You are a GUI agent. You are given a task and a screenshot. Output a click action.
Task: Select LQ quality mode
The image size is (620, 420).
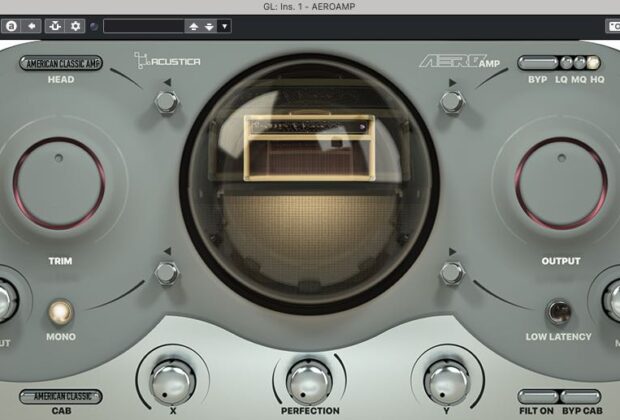click(x=566, y=62)
